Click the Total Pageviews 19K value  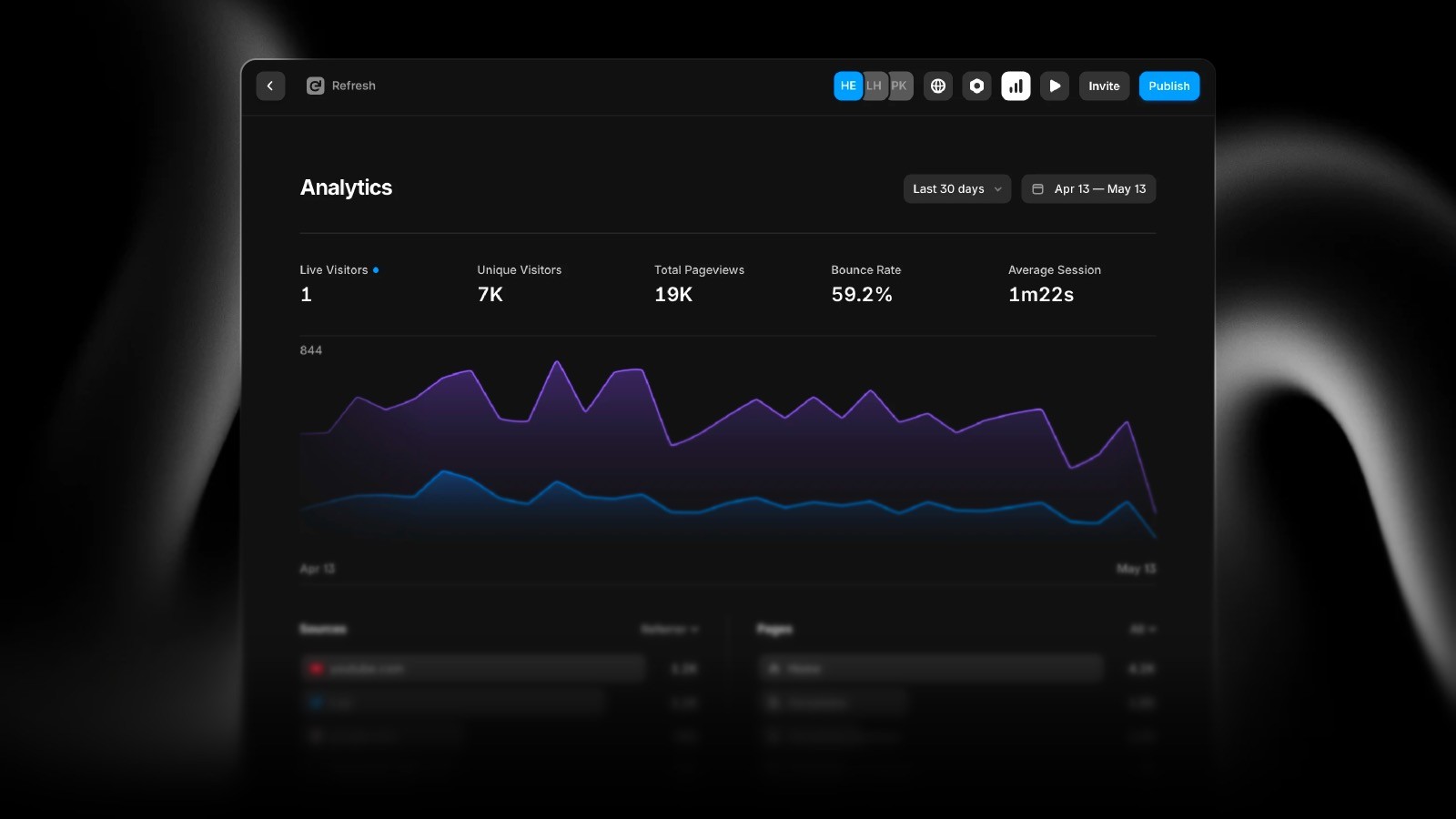673,294
